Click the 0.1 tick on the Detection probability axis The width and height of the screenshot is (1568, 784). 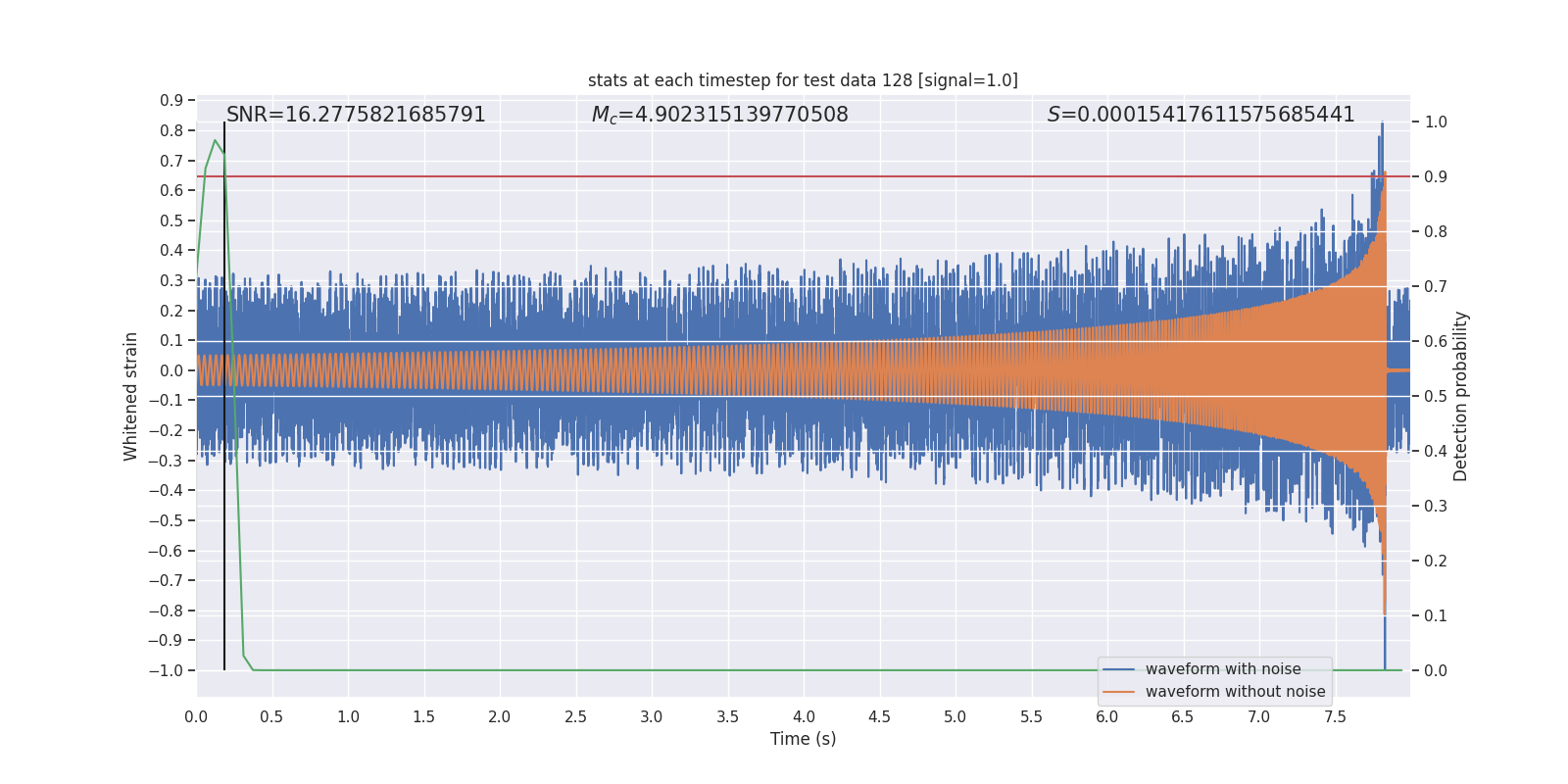[x=1436, y=616]
